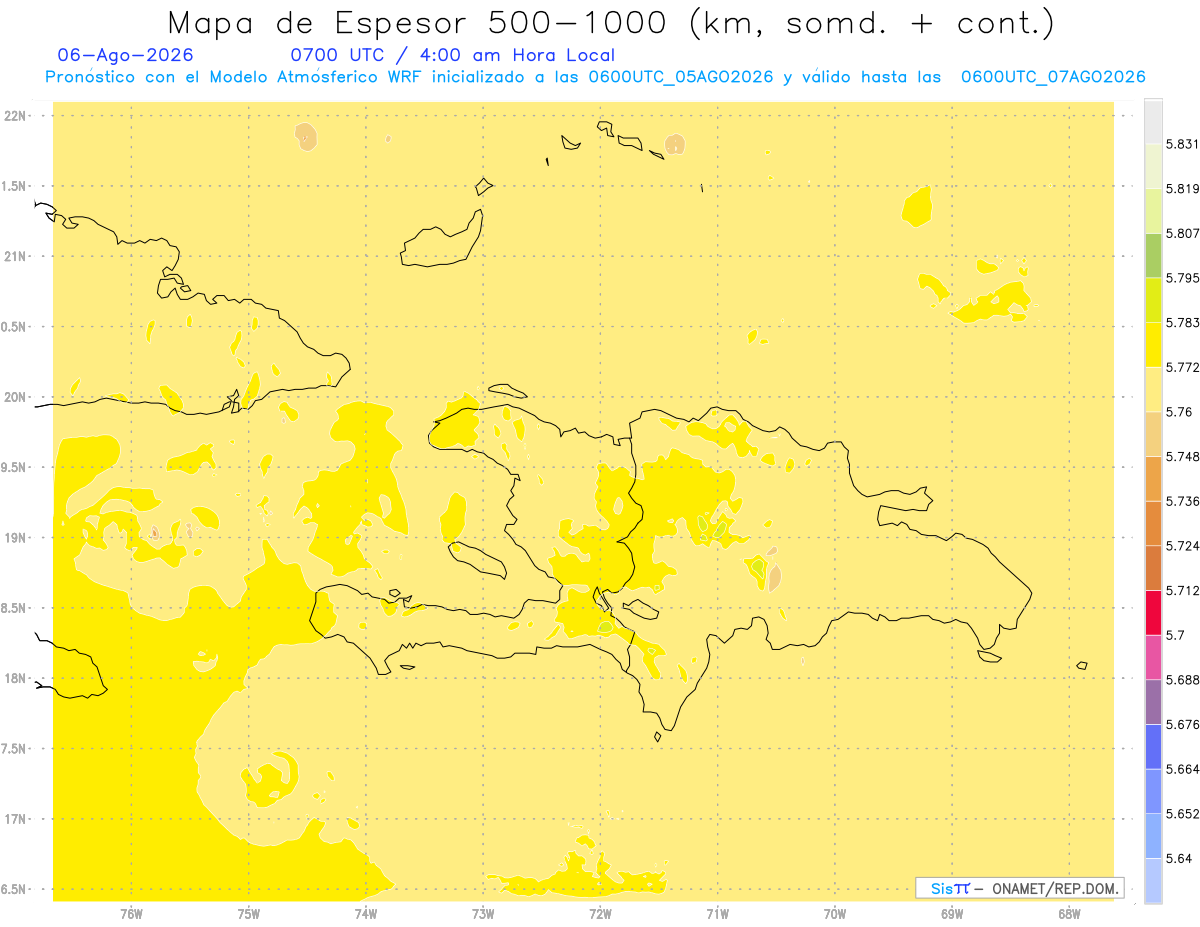Click the legend value 5.795
The width and height of the screenshot is (1200, 927).
click(1182, 278)
